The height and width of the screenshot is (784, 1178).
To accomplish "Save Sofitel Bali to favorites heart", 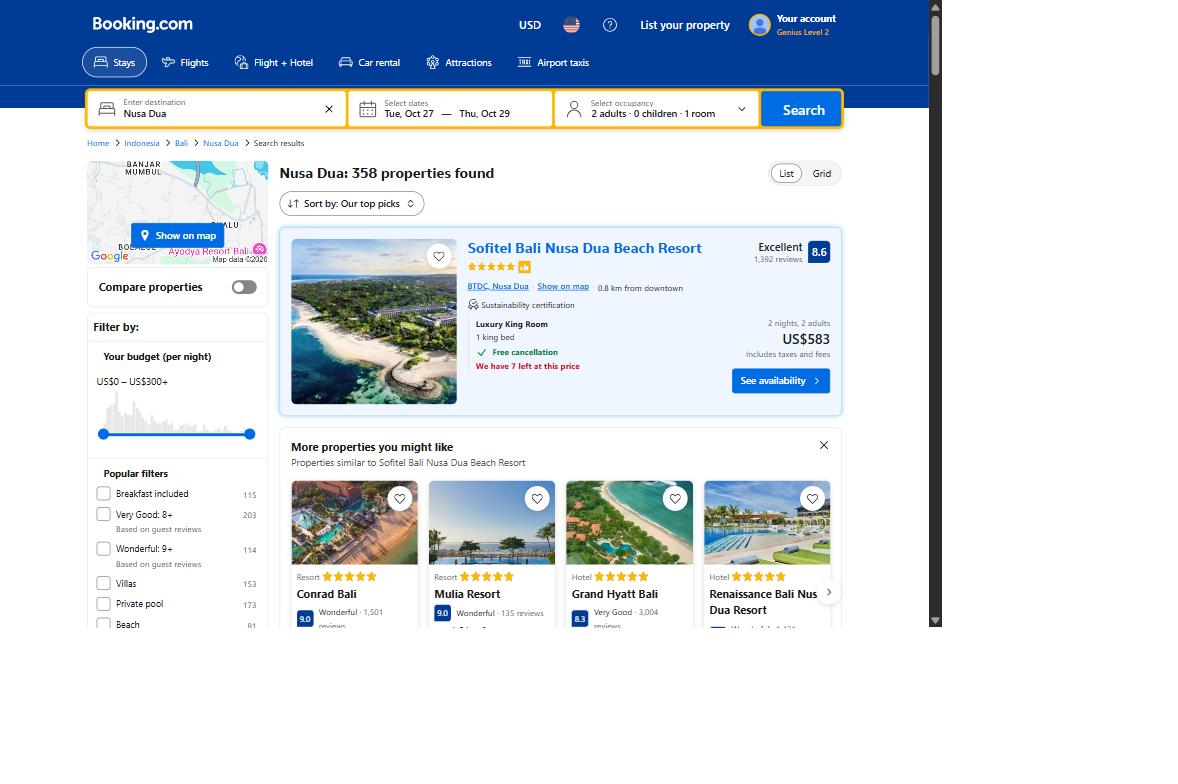I will [x=439, y=256].
